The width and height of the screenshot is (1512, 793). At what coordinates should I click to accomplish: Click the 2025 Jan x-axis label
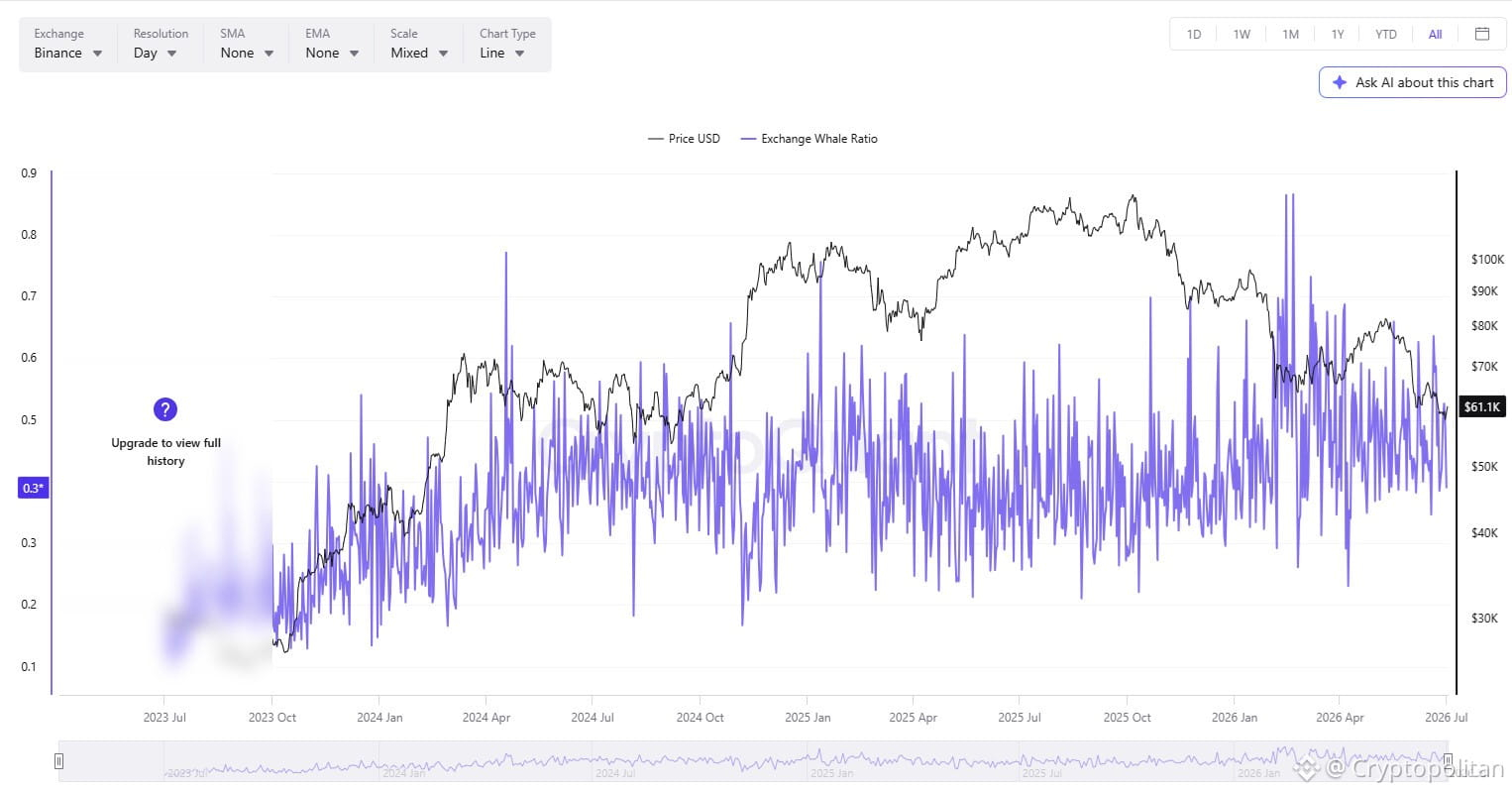pos(808,717)
